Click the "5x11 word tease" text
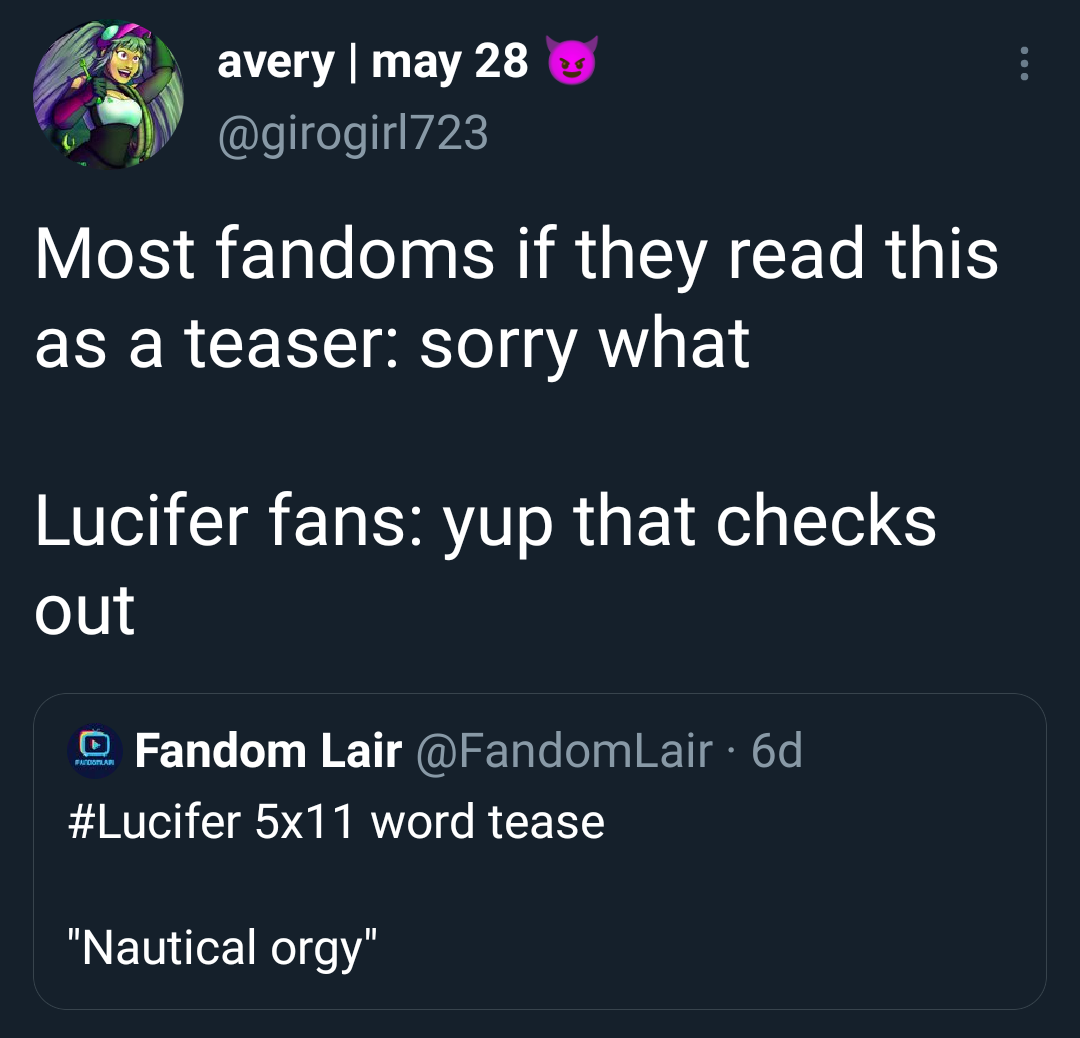This screenshot has width=1080, height=1038. click(x=430, y=822)
